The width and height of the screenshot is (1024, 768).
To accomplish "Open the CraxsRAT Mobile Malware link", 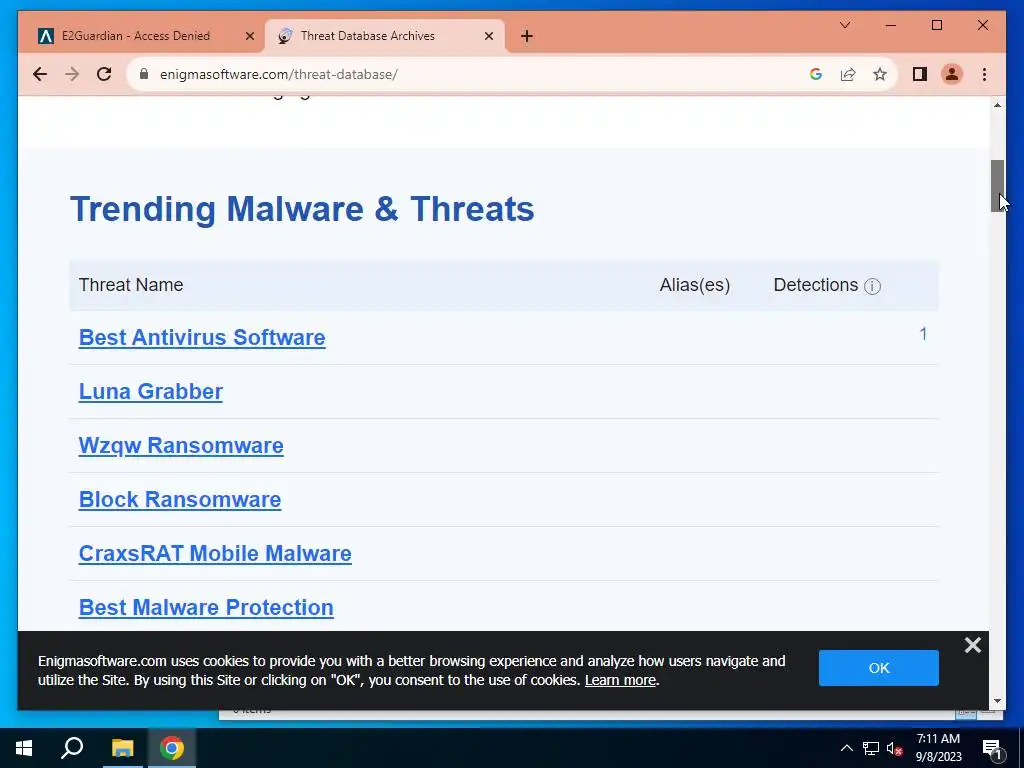I will click(215, 554).
